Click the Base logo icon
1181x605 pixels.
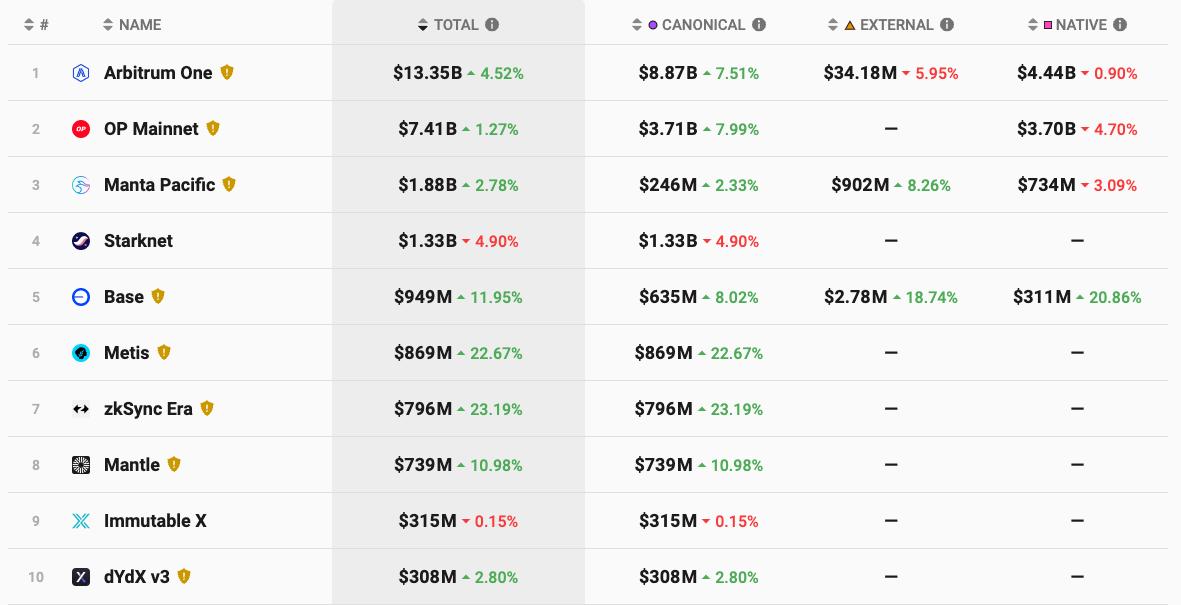pos(81,297)
